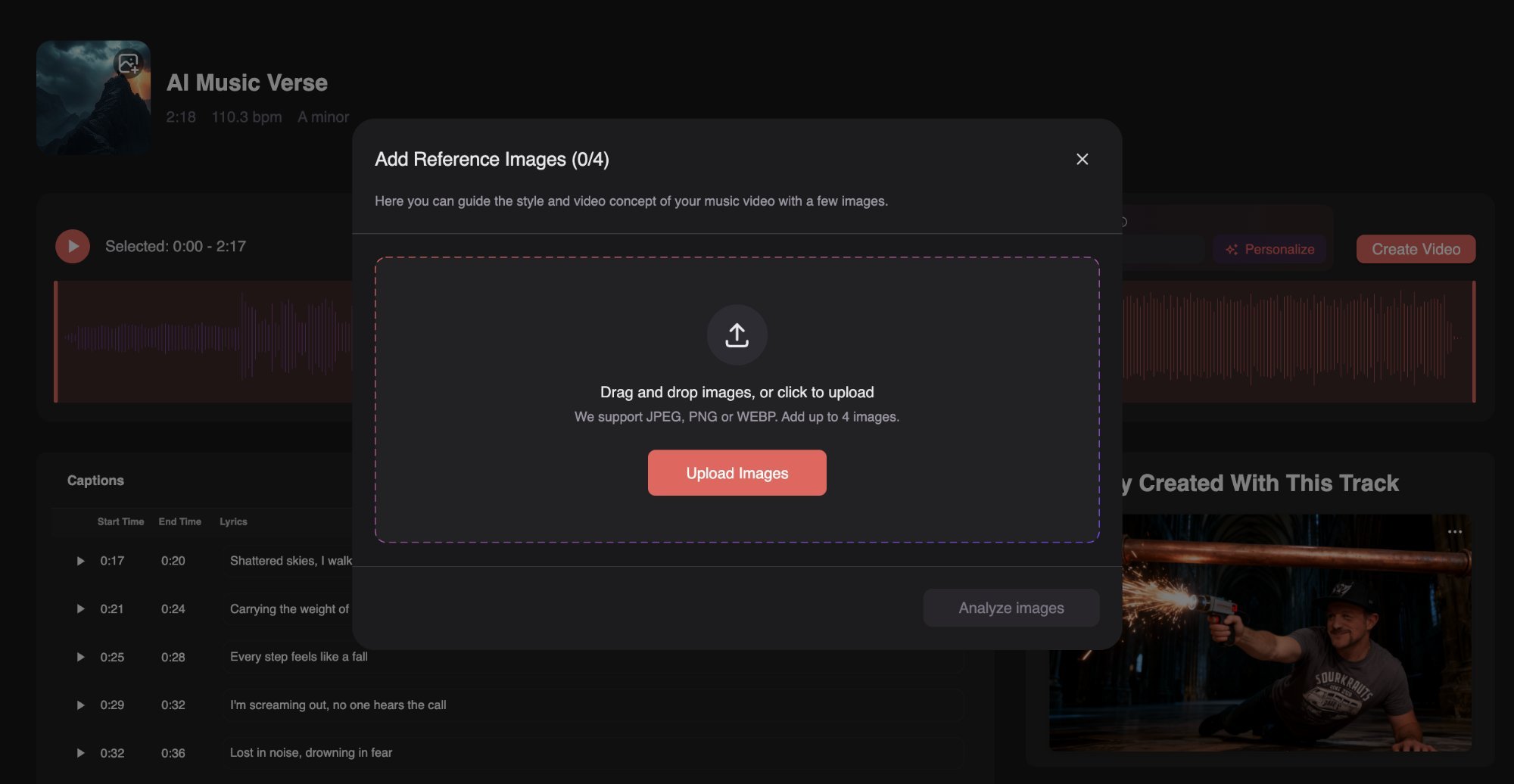Play the caption starting at 0:21
This screenshot has width=1514, height=784.
[x=79, y=608]
